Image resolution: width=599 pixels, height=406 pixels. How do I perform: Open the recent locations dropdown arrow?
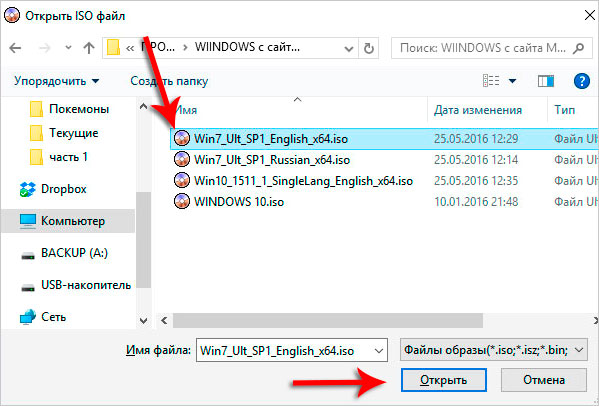(x=68, y=48)
